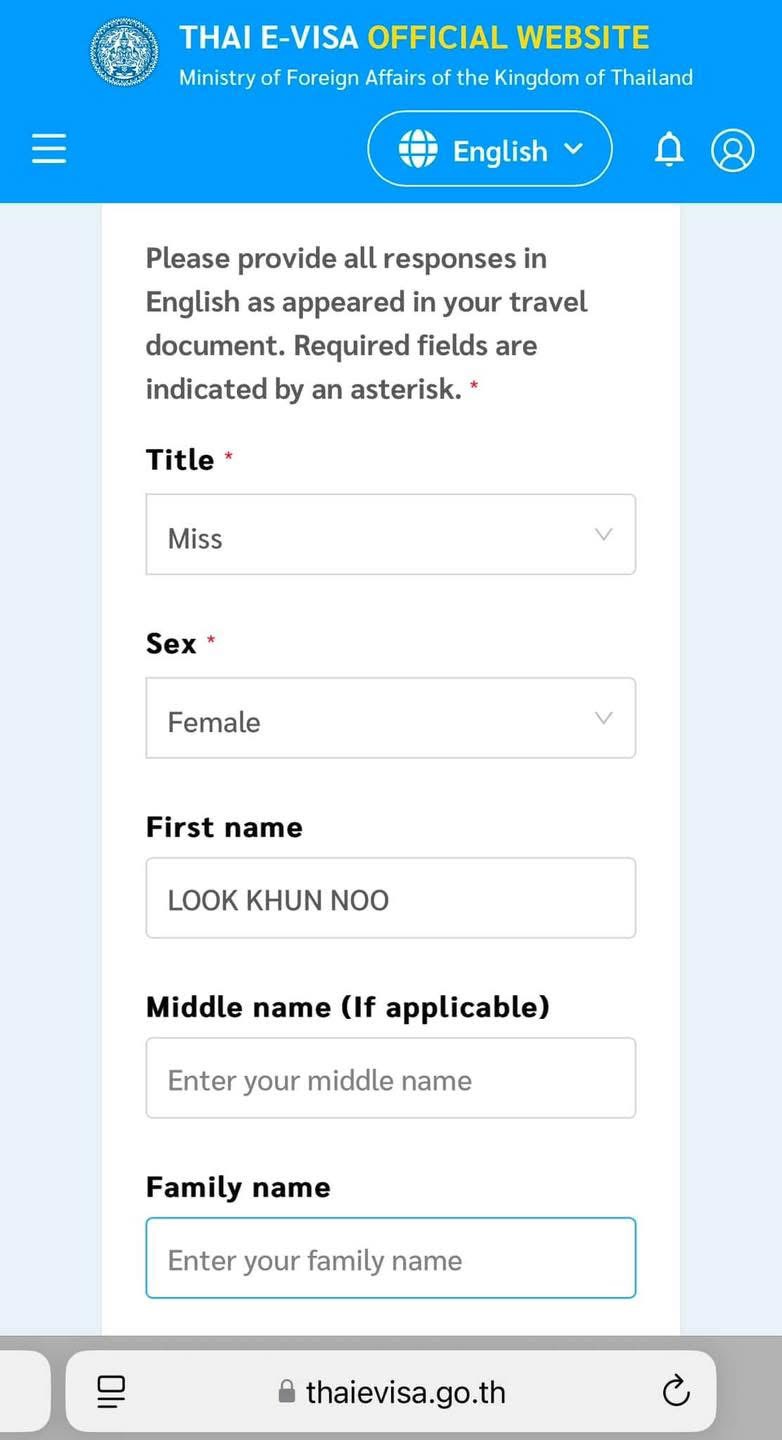782x1440 pixels.
Task: Open the Sex dropdown showing Female
Action: (390, 718)
